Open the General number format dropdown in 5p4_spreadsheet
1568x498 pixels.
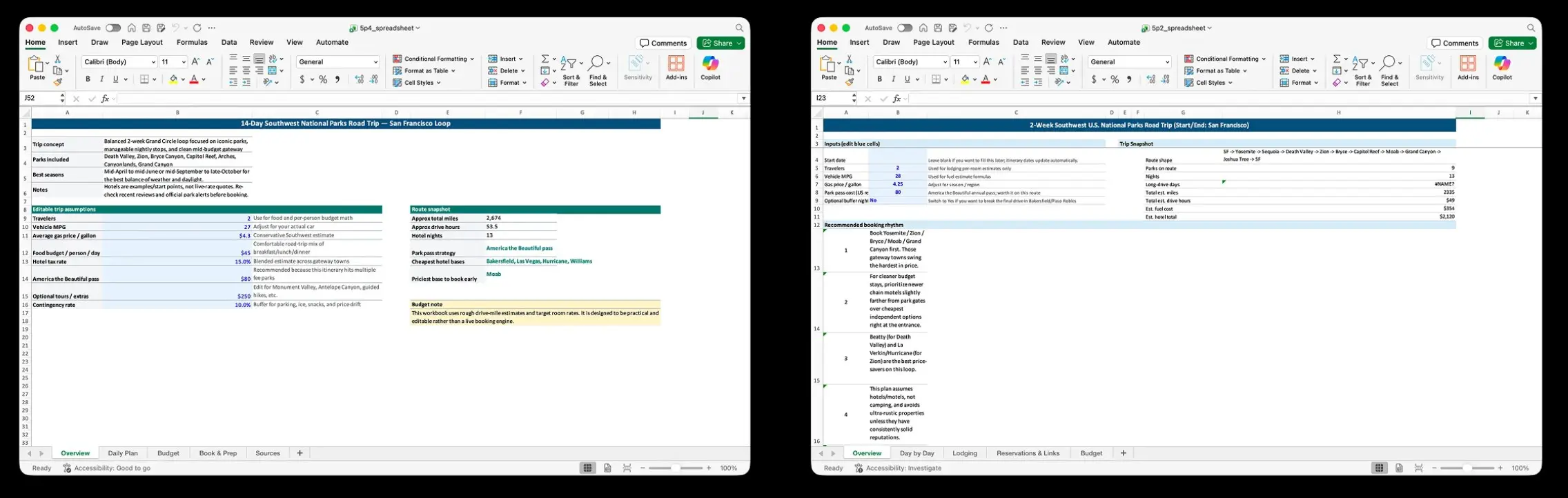pos(338,62)
